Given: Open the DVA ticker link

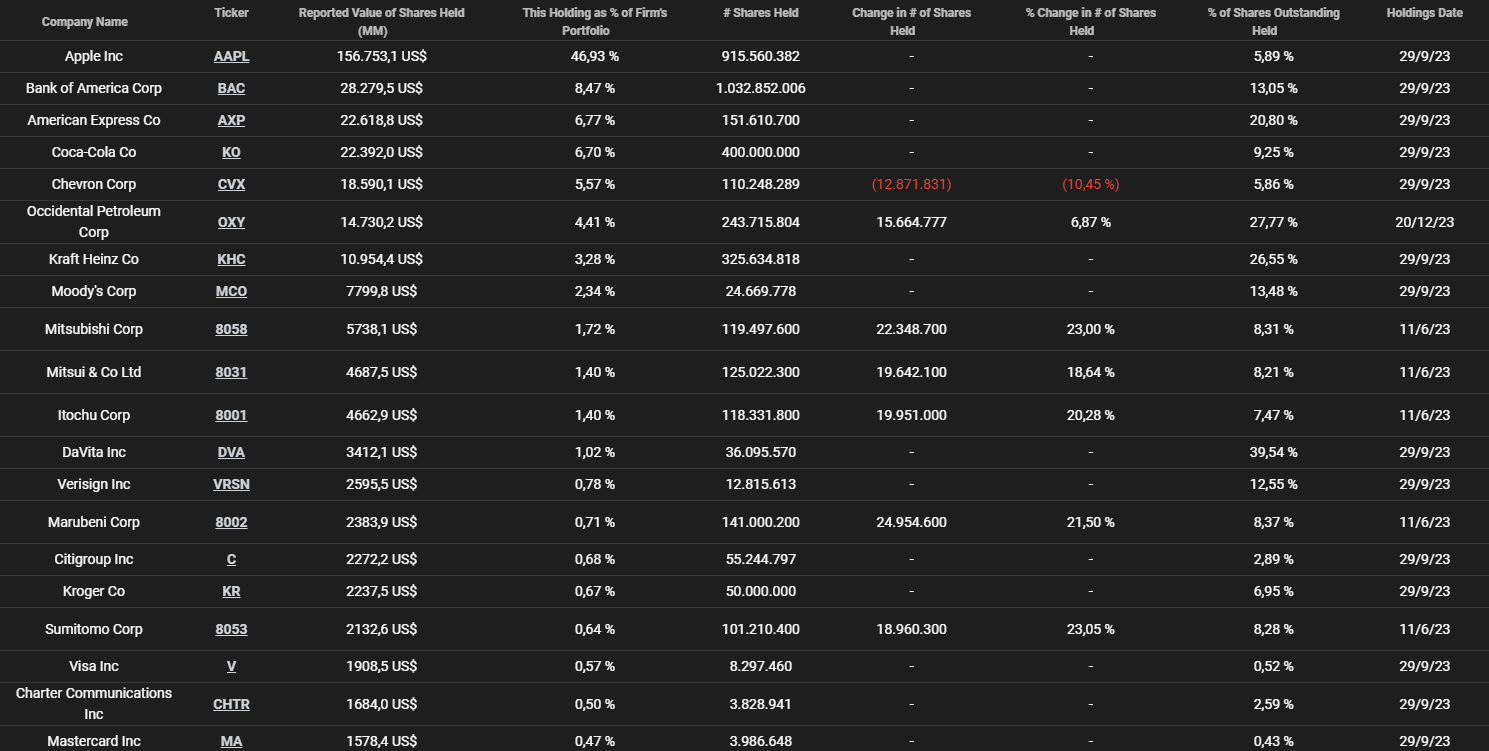Looking at the screenshot, I should [x=231, y=452].
